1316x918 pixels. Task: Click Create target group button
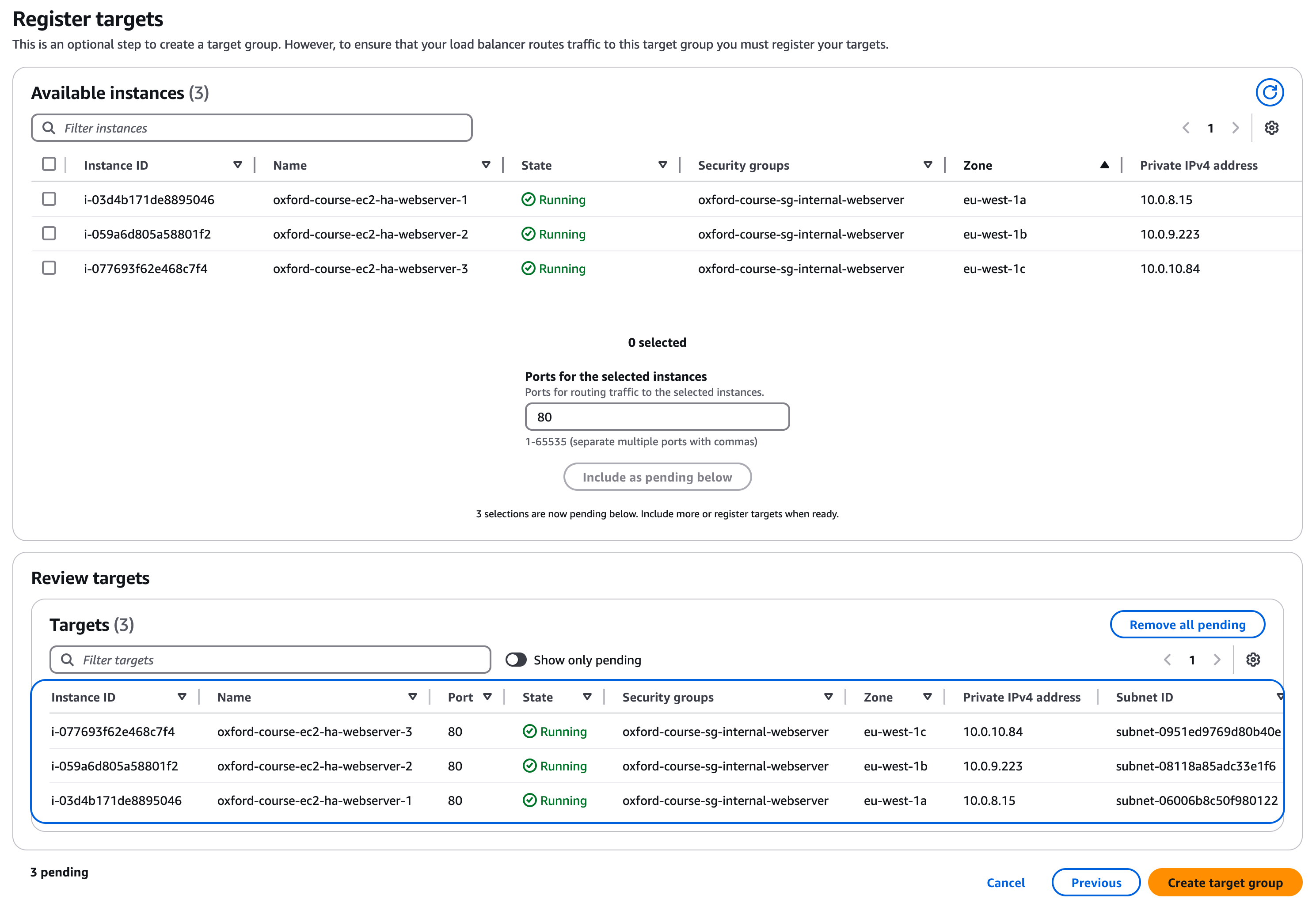[1225, 883]
